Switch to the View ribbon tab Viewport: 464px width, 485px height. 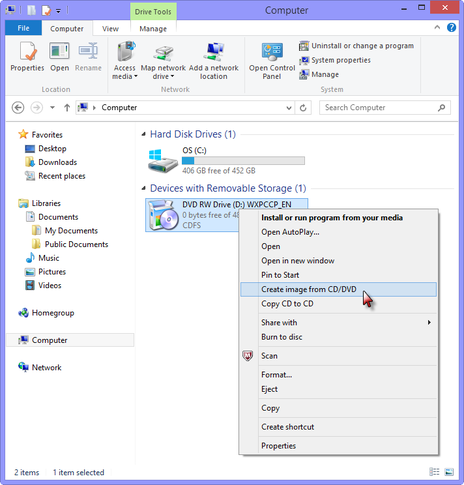click(110, 29)
